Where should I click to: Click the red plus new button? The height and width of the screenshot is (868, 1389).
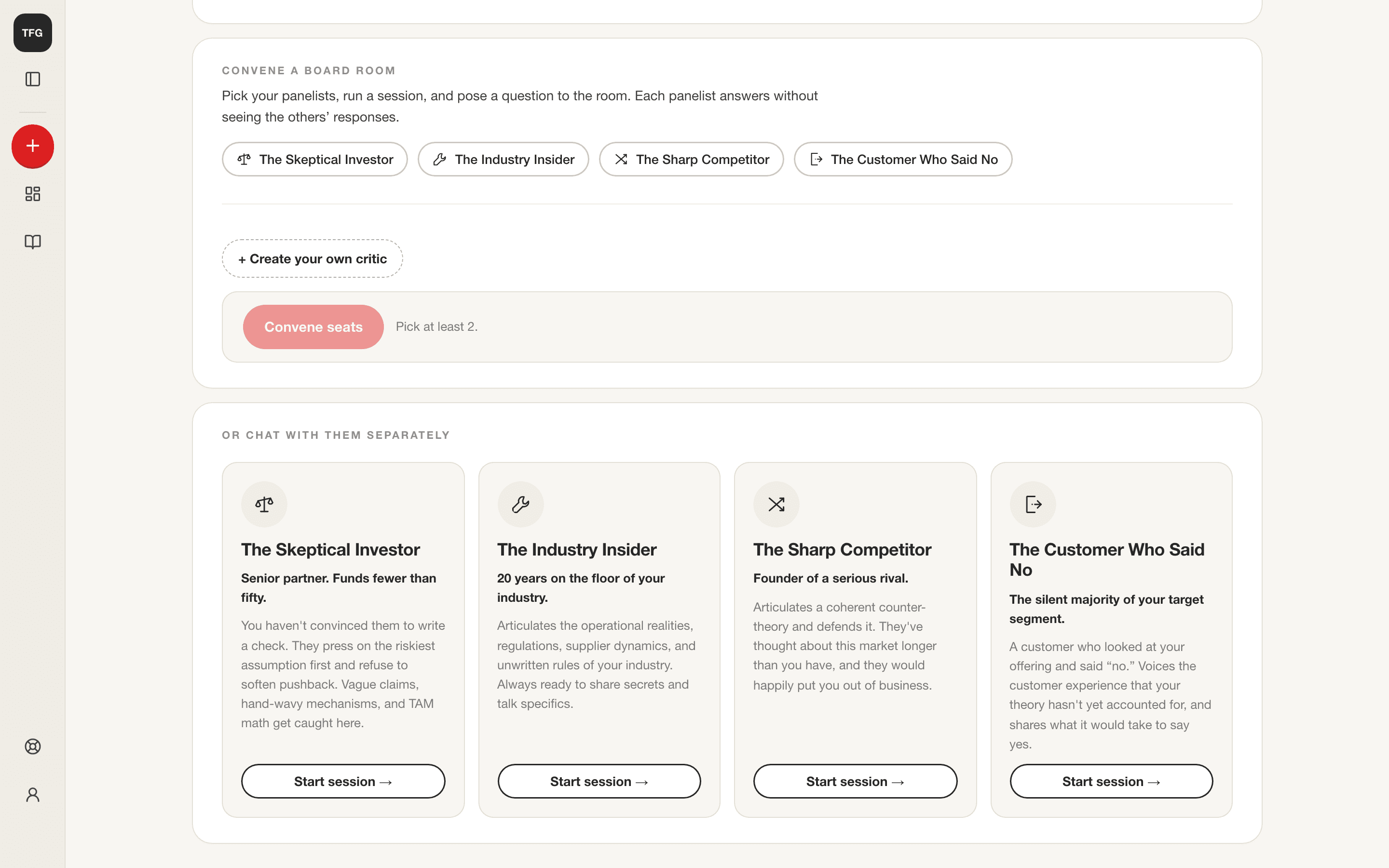pyautogui.click(x=33, y=147)
